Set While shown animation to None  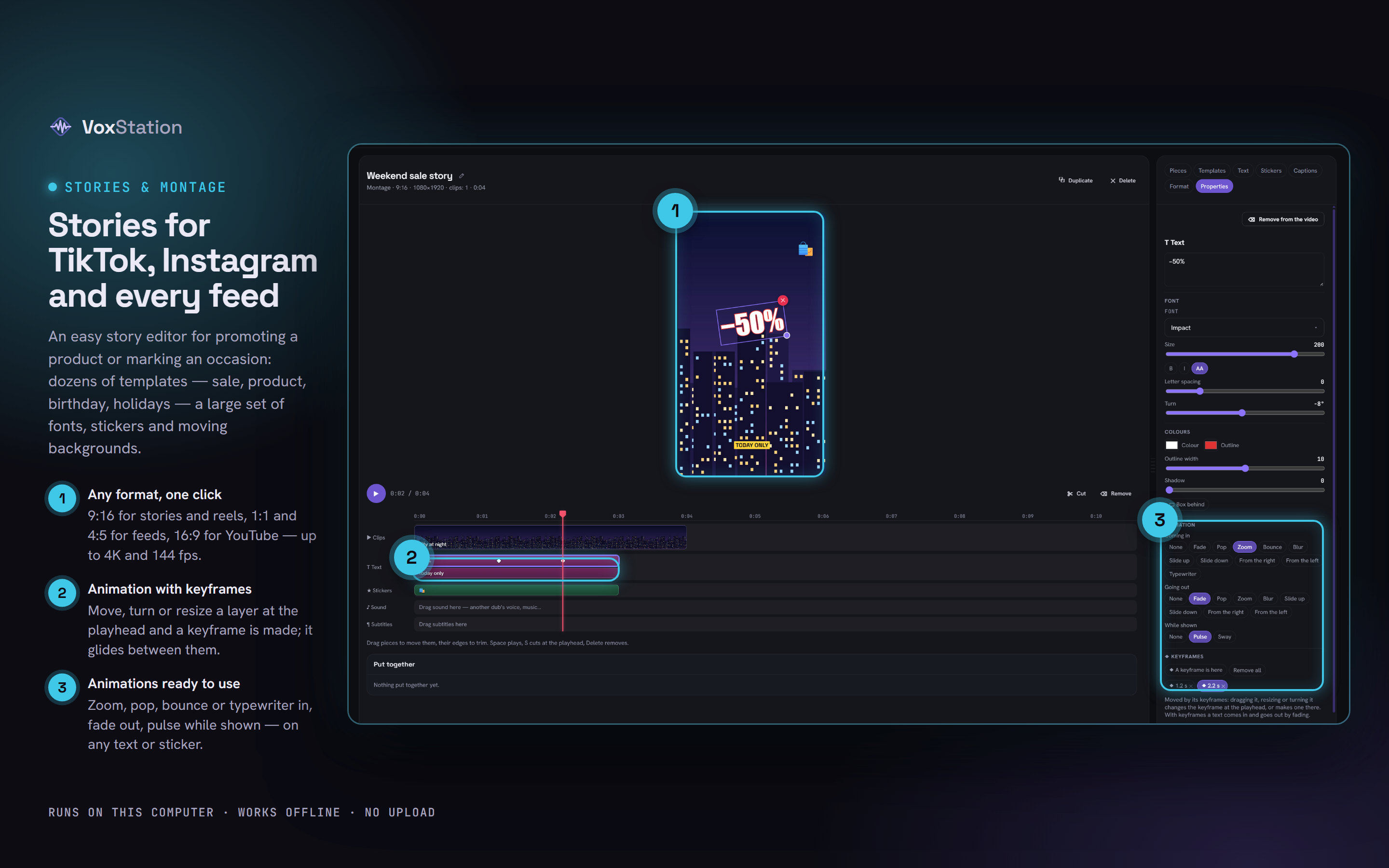click(x=1175, y=637)
